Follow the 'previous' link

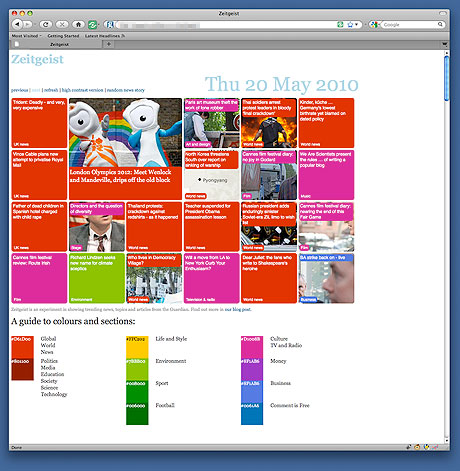point(19,90)
